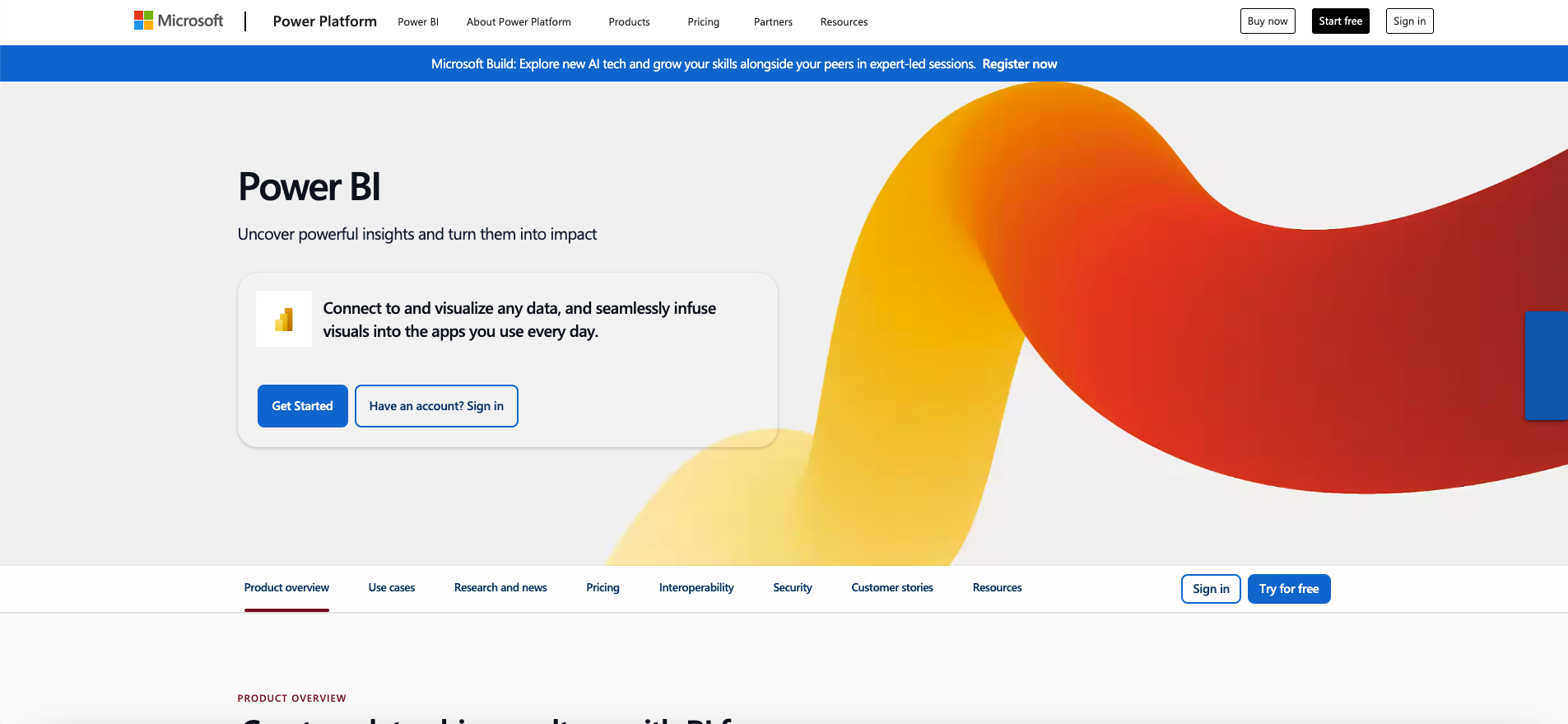Switch to the Use cases tab

pos(392,588)
